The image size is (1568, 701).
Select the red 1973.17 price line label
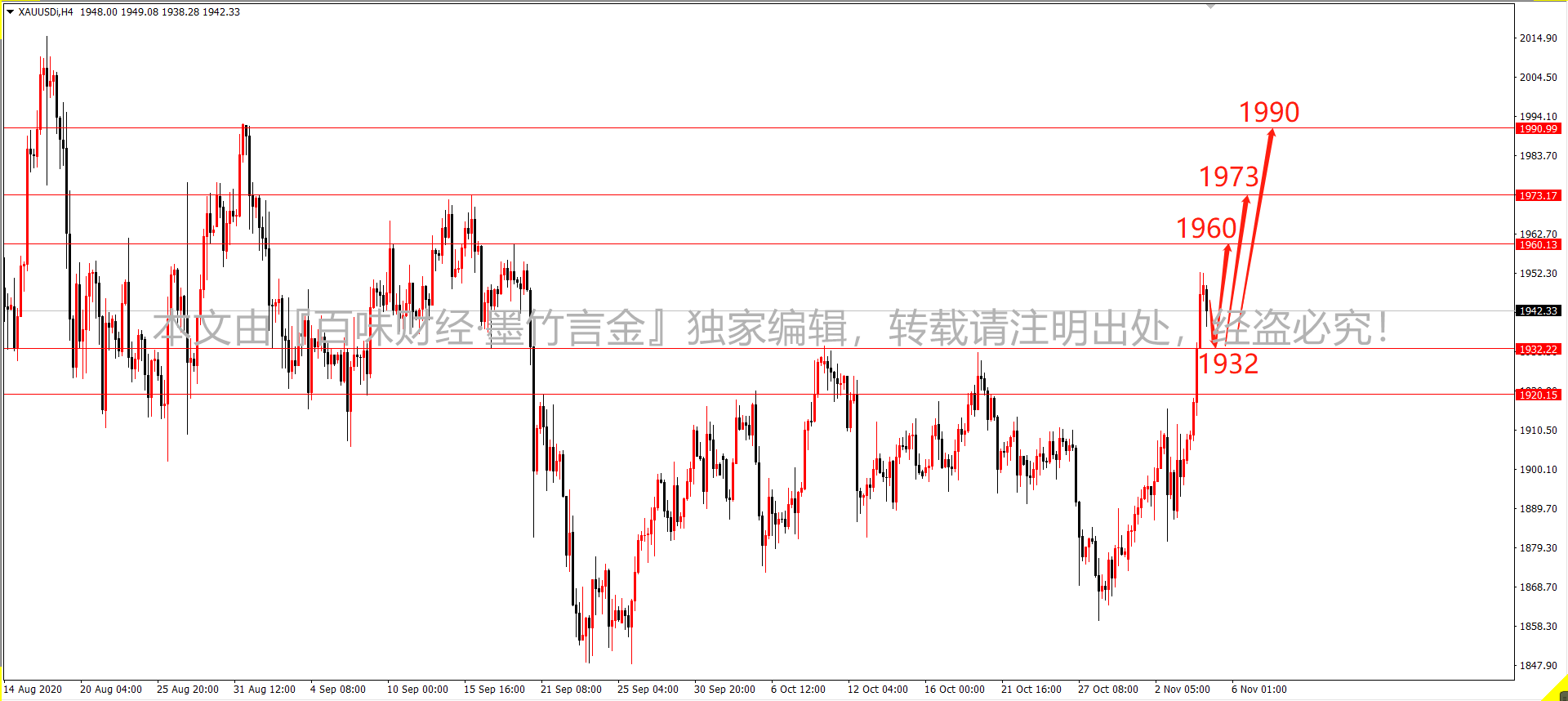click(x=1539, y=195)
